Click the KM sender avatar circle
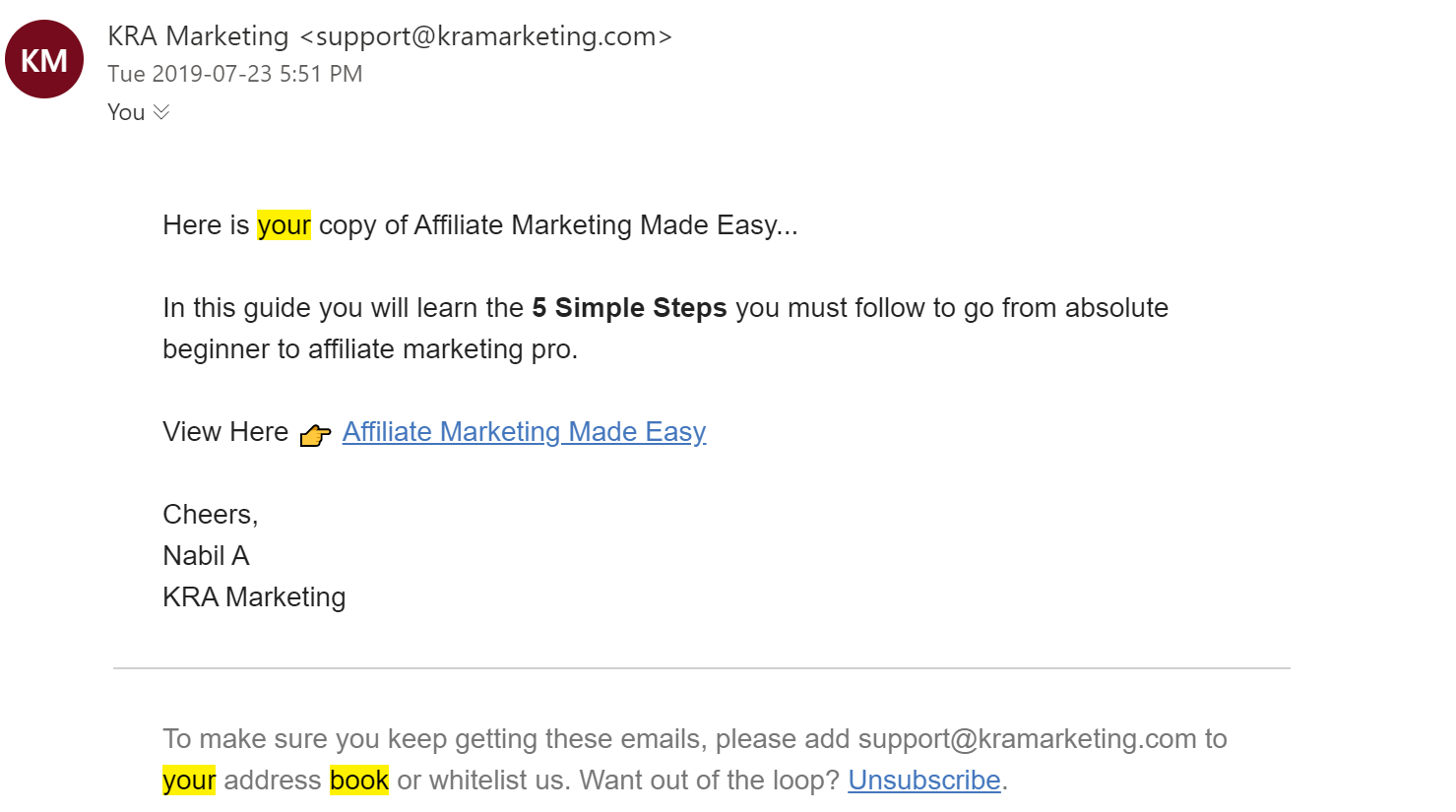Screen dimensions: 1456x812 pos(44,59)
